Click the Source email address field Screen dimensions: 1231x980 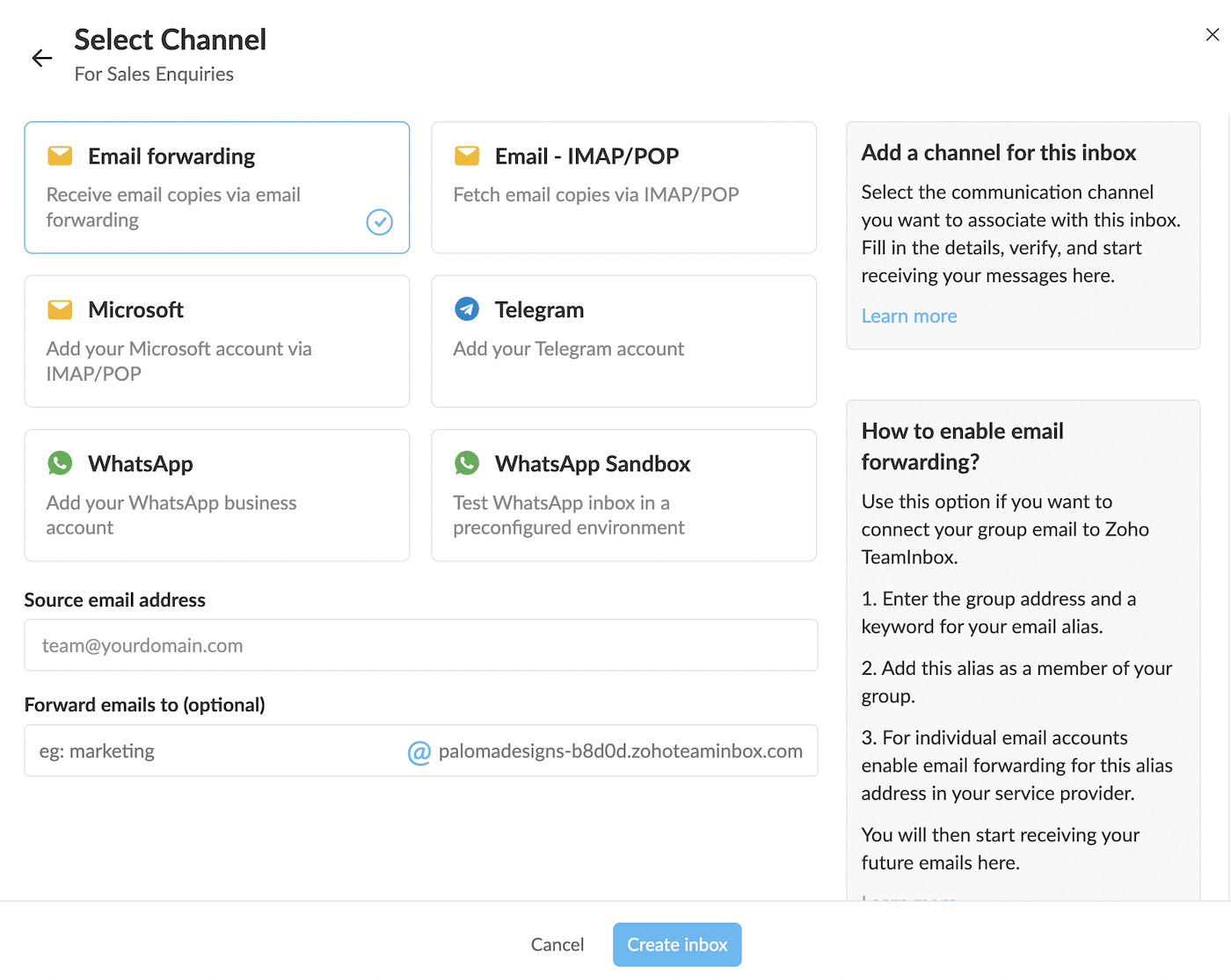[420, 645]
